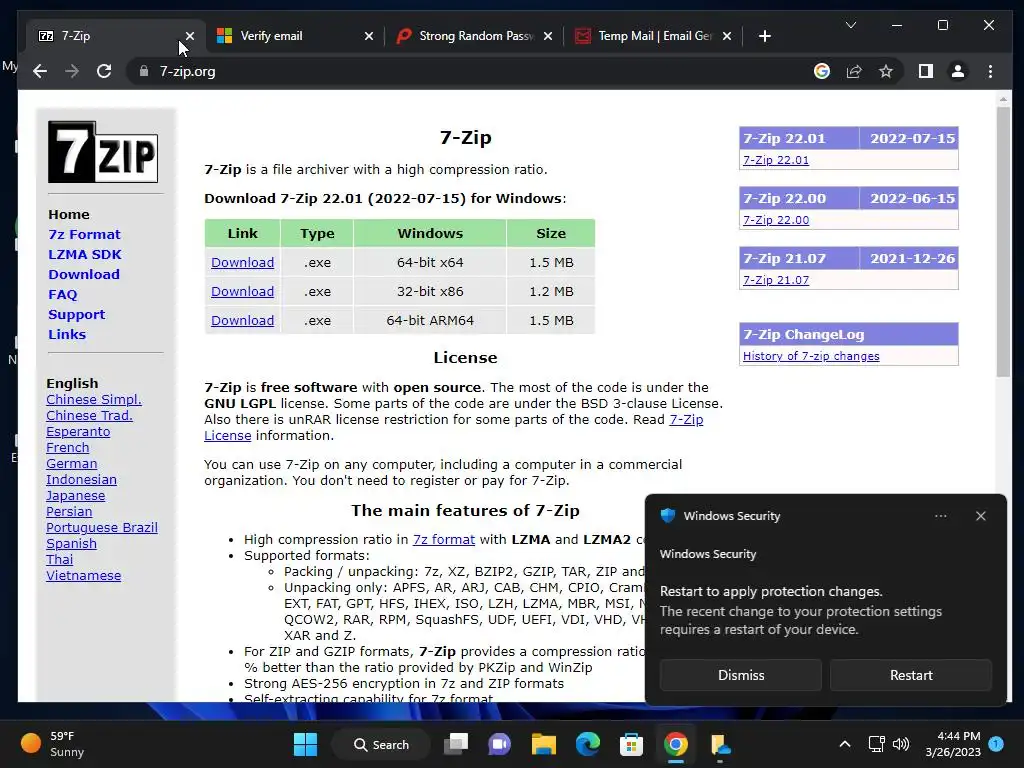Open a new browser tab
Viewport: 1024px width, 768px height.
pos(765,36)
